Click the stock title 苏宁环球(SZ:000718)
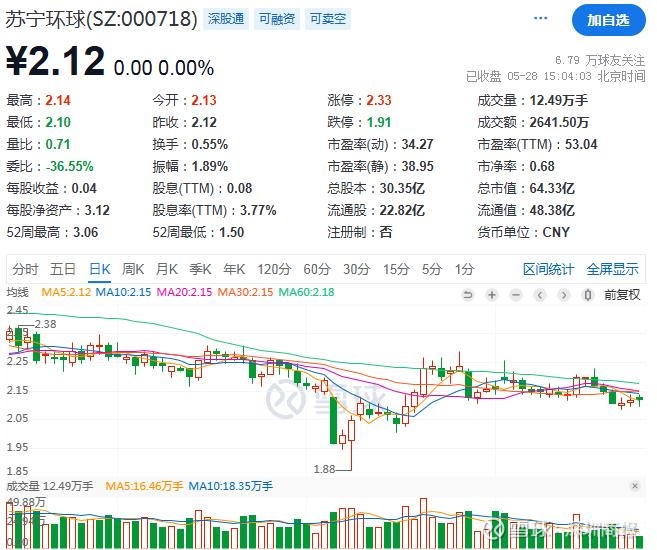Image resolution: width=657 pixels, height=550 pixels. [x=101, y=19]
